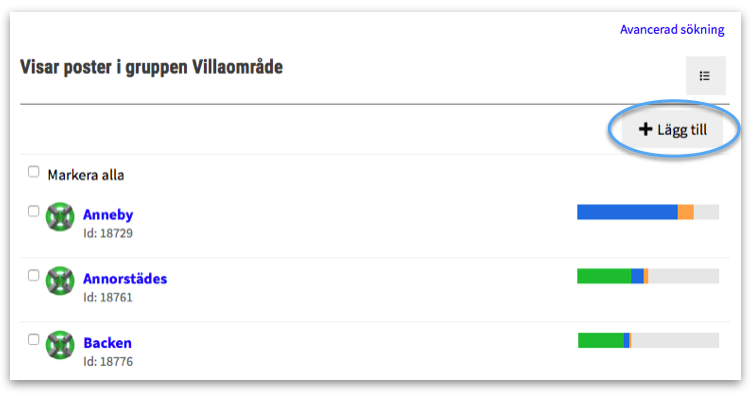Click the Lägg till button

(x=672, y=129)
